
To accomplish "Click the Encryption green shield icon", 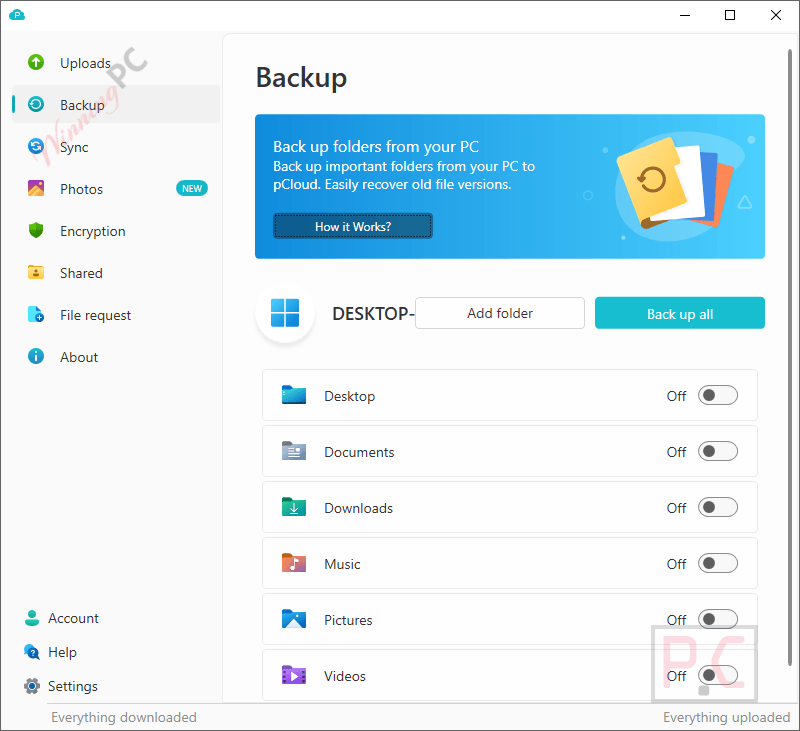I will pyautogui.click(x=36, y=231).
